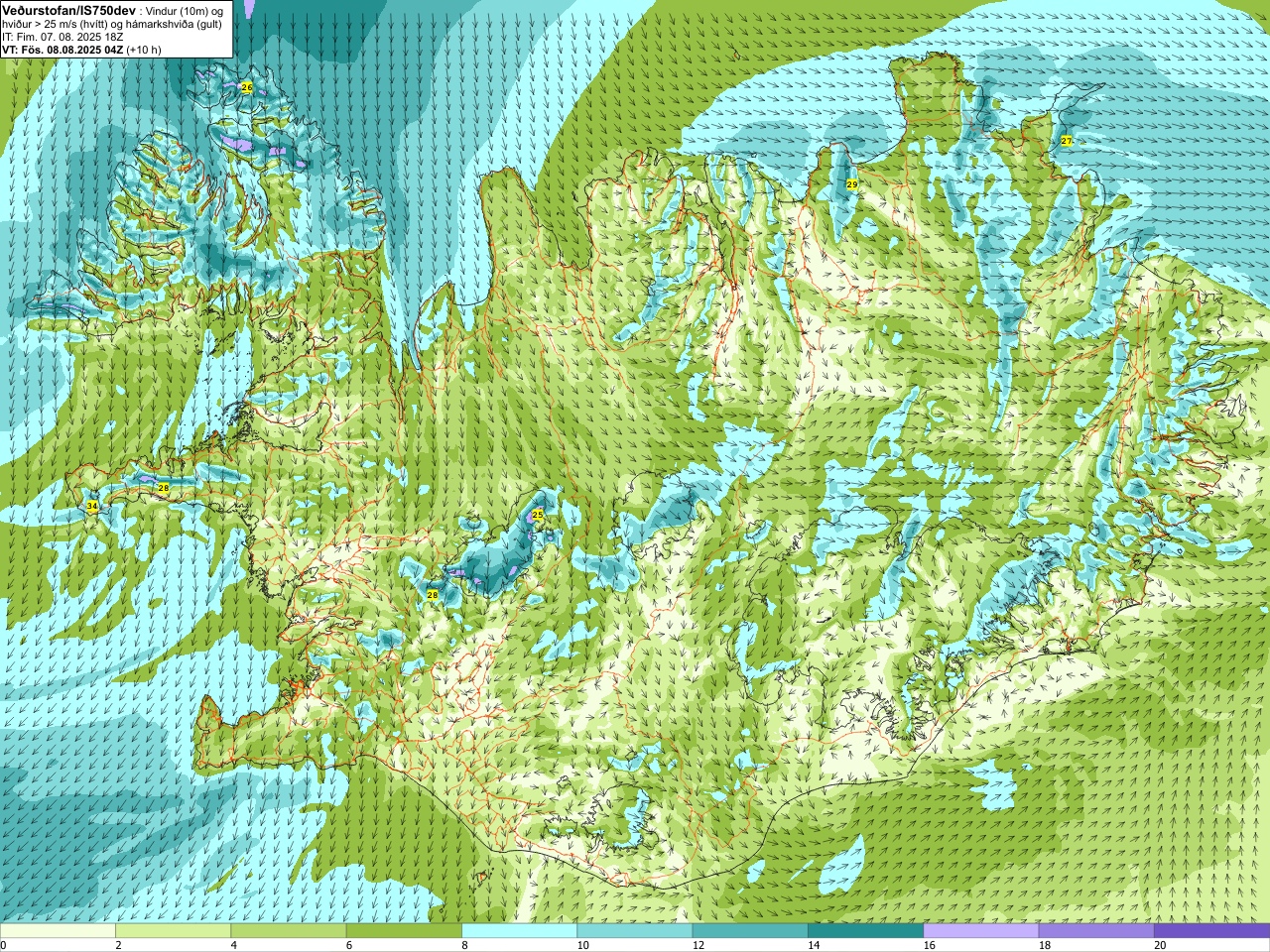Click the 16–18 m/s lavender legend swatch
Viewport: 1270px width, 952px height.
coord(980,931)
